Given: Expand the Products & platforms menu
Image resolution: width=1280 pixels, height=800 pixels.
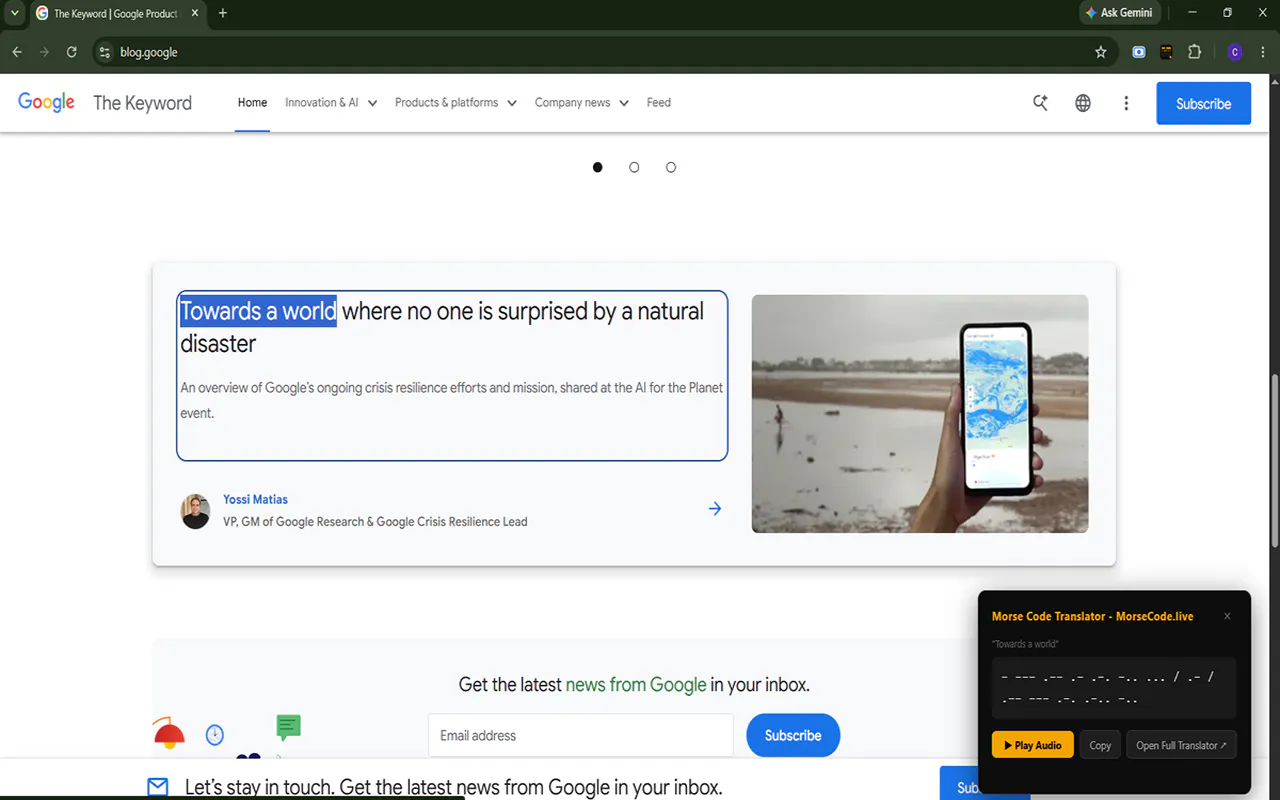Looking at the screenshot, I should (455, 102).
